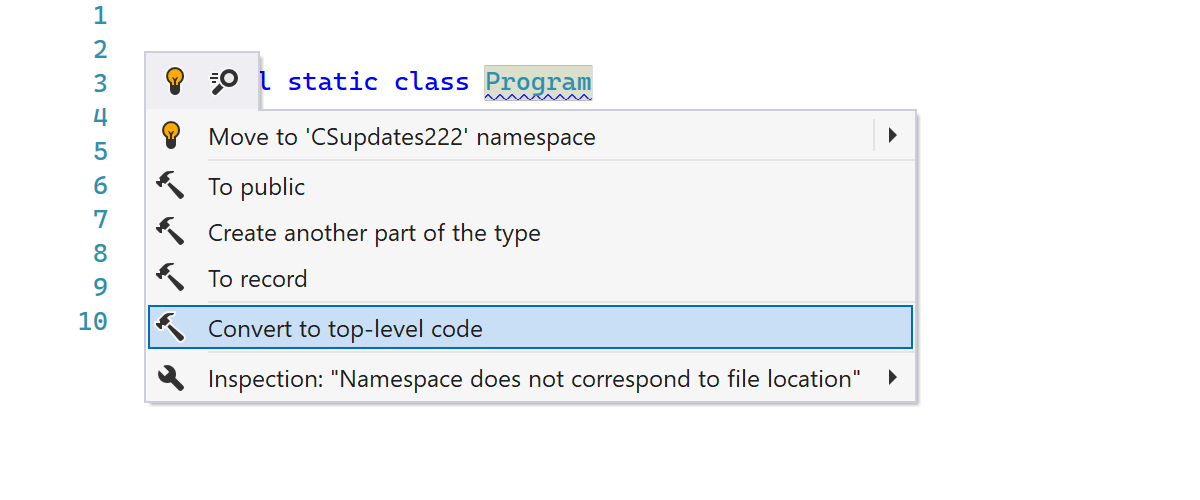Click hammer icon beside 'Create another part'
Viewport: 1200px width, 500px height.
(x=171, y=232)
